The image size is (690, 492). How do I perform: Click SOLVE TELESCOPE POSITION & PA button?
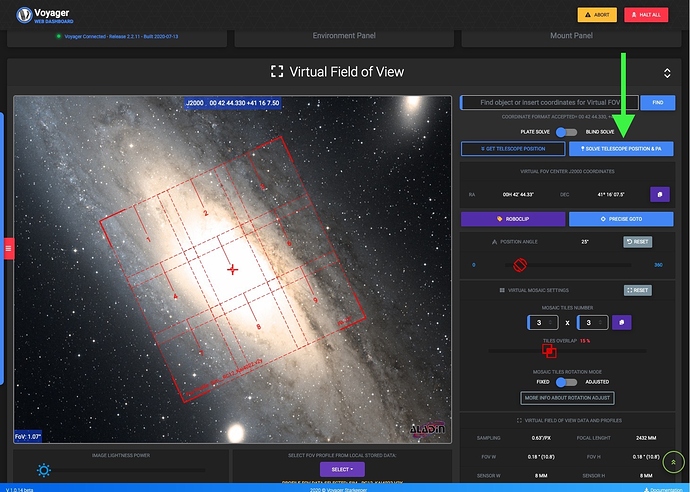pyautogui.click(x=621, y=149)
